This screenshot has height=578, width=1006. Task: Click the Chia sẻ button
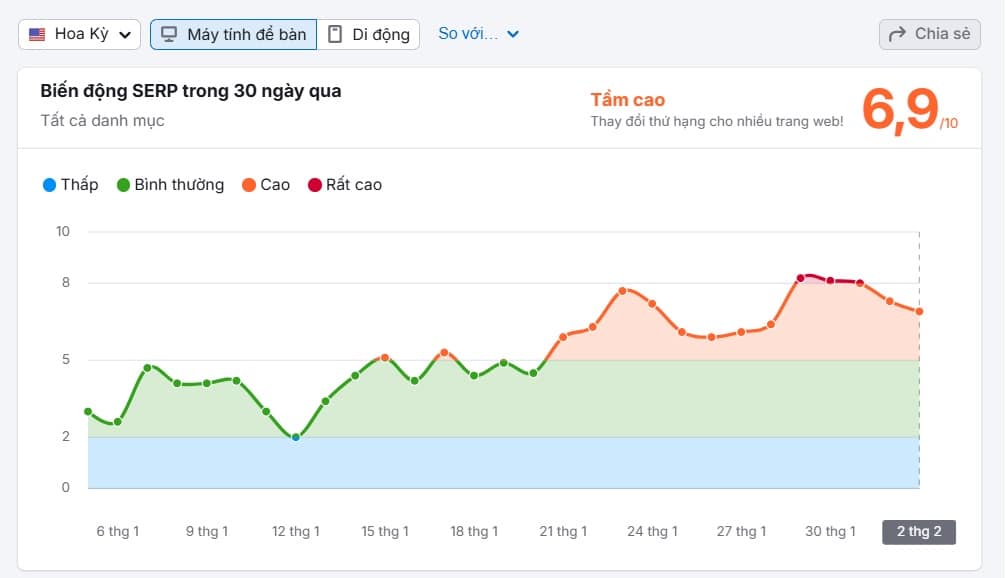929,33
